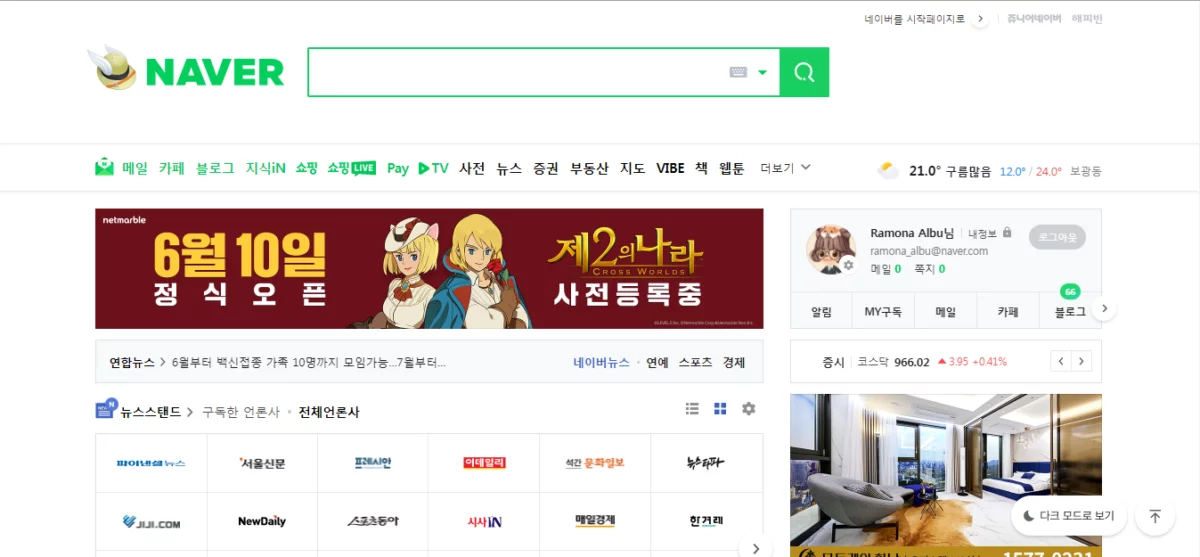
Task: Open the 증시 코스닥 966.02 ticker
Action: point(914,362)
